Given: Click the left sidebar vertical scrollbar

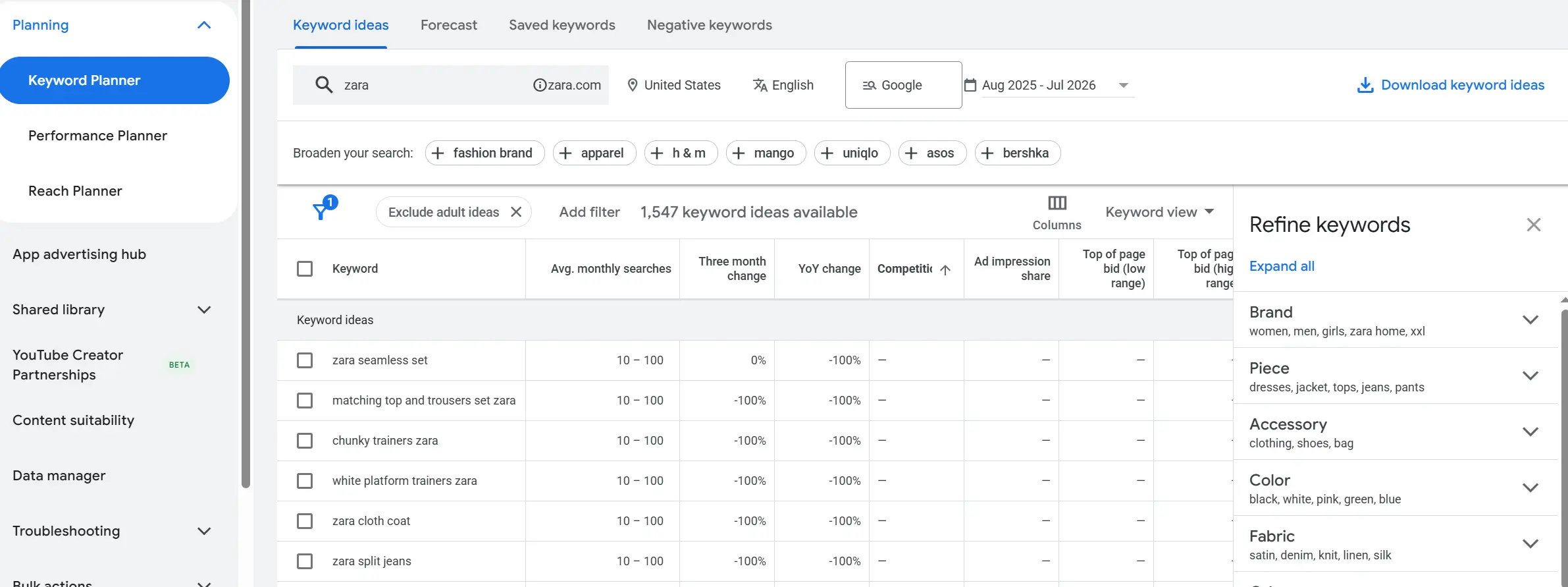Looking at the screenshot, I should 246,244.
